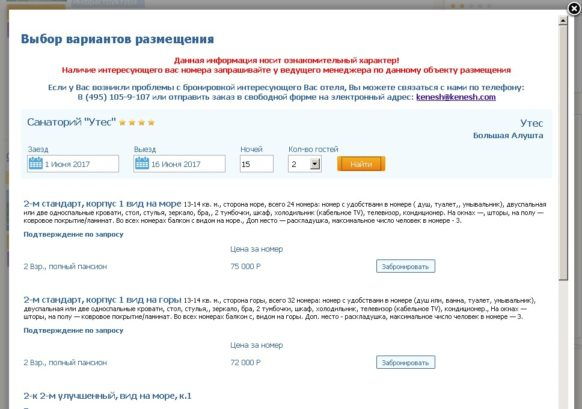
Task: Click the 72 000 ₽ price
Action: (245, 363)
